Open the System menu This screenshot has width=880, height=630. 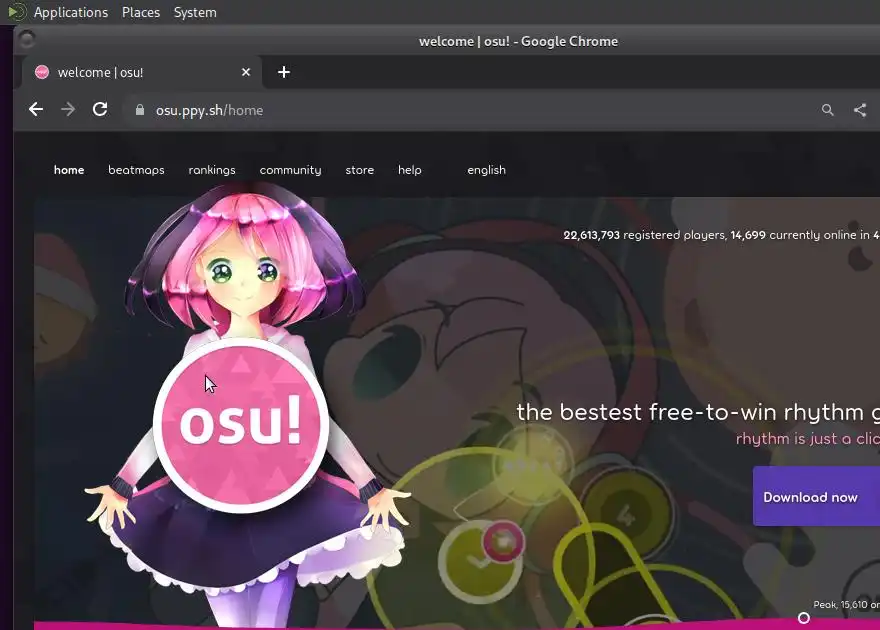(195, 12)
